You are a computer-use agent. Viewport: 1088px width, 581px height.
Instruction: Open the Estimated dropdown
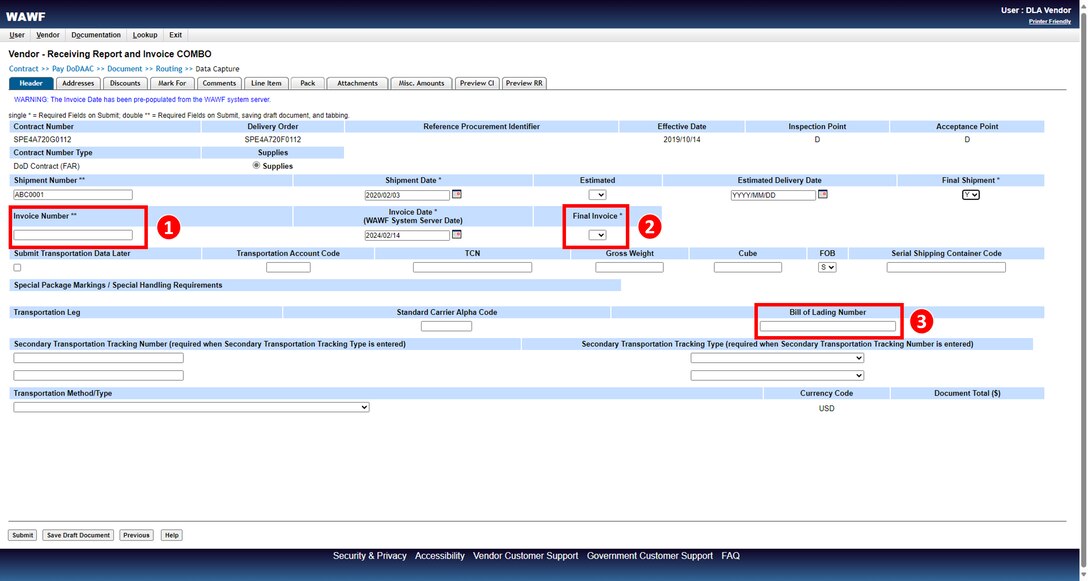pyautogui.click(x=597, y=195)
